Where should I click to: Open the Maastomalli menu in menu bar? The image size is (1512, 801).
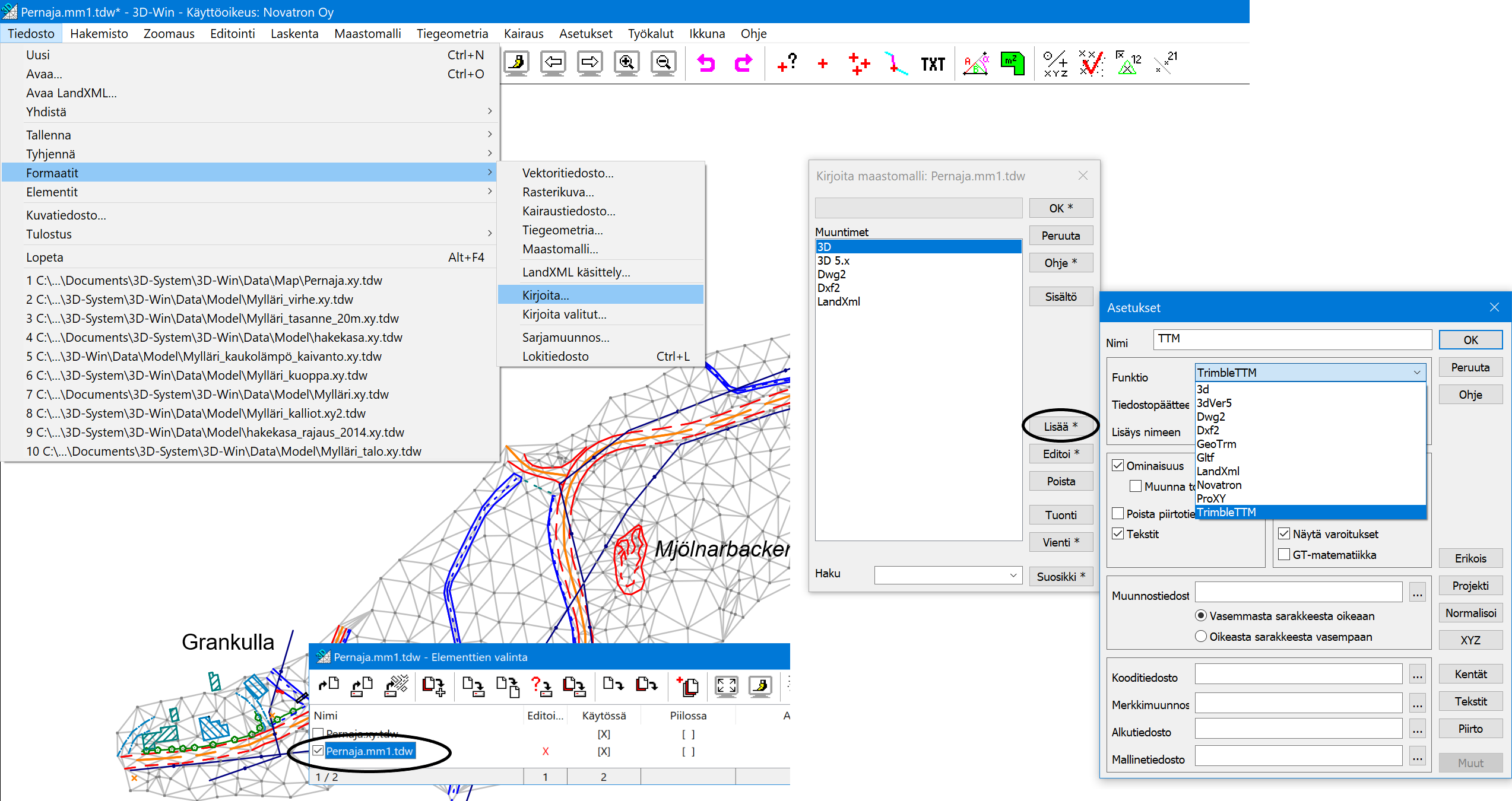point(367,33)
